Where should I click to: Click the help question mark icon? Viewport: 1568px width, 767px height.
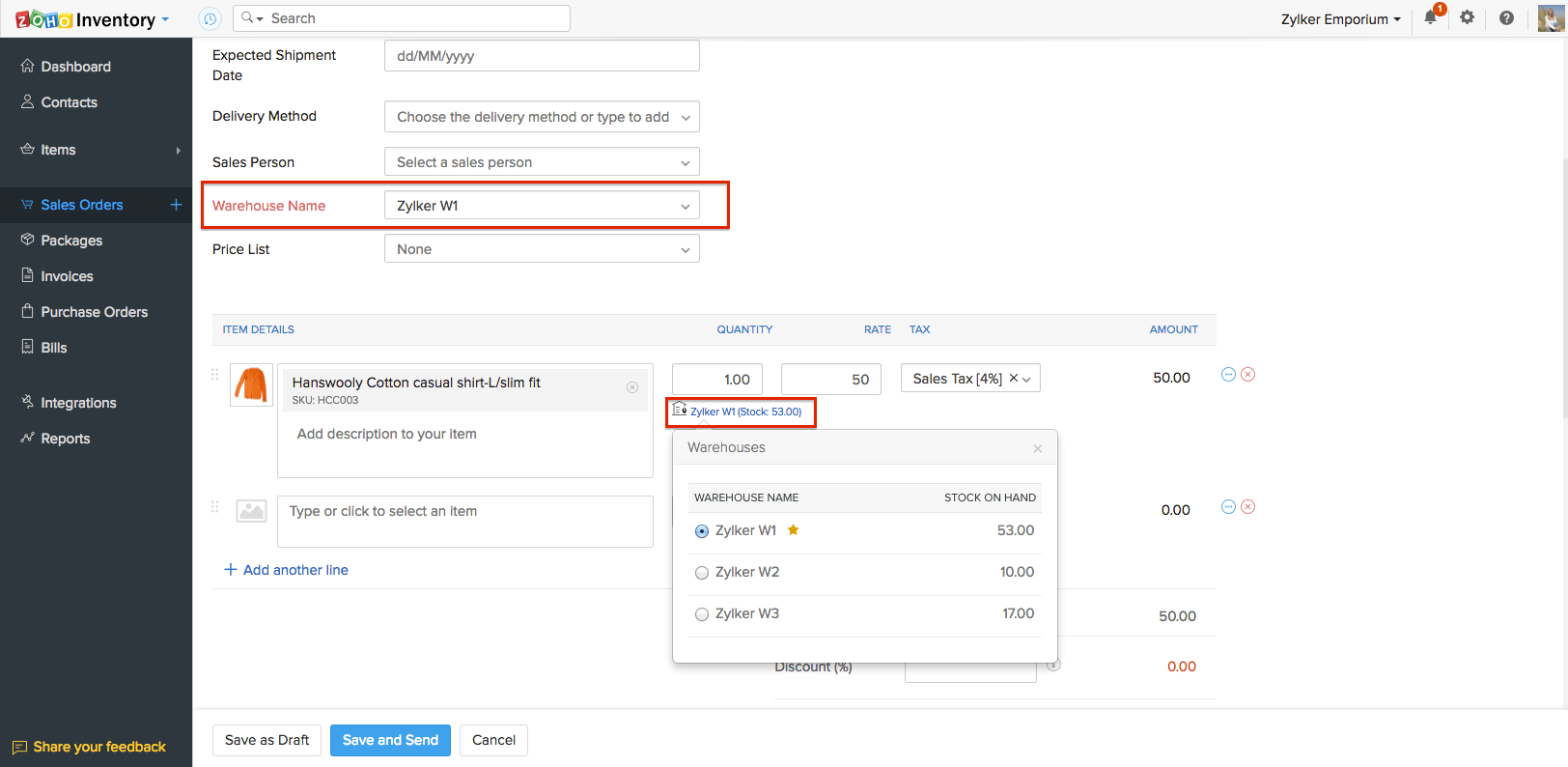coord(1506,17)
